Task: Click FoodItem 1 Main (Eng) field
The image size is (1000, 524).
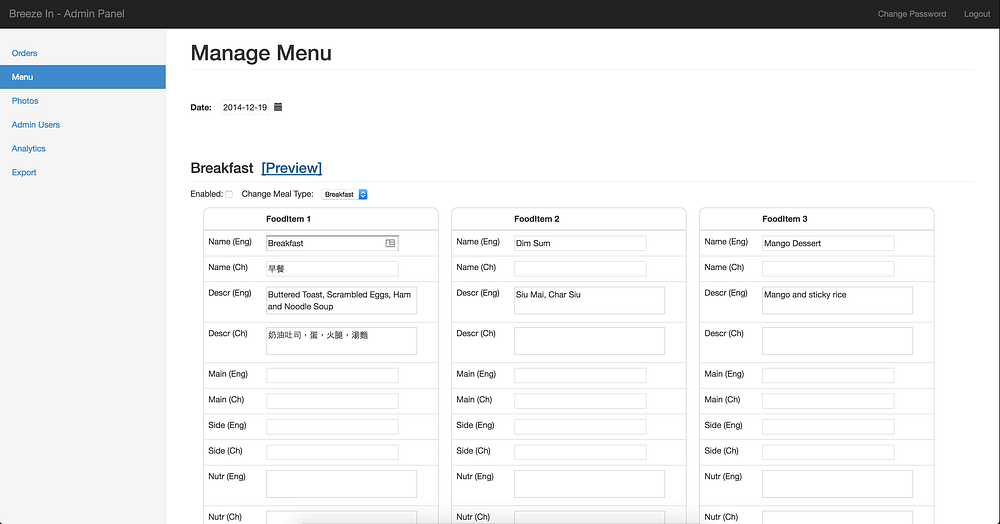Action: tap(332, 375)
